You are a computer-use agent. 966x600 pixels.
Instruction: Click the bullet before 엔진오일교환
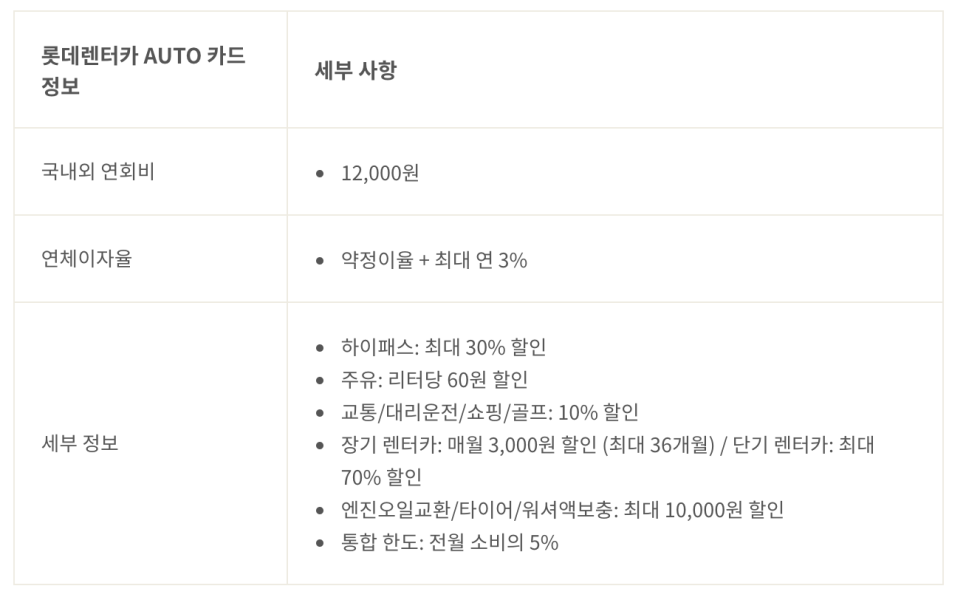(320, 511)
